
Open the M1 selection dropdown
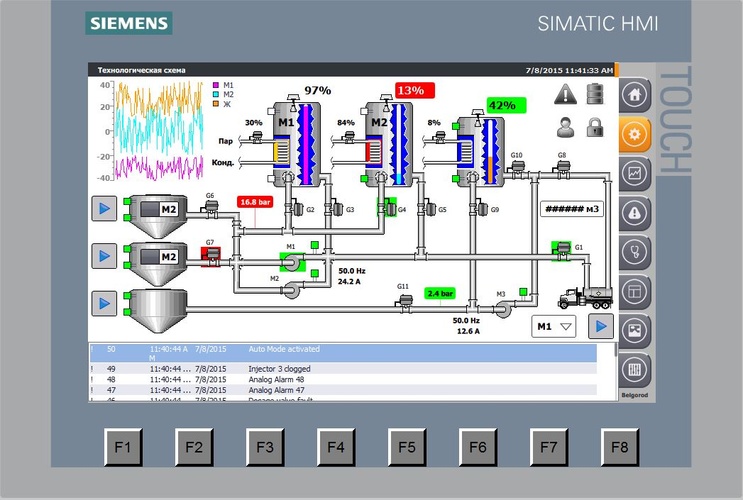[555, 326]
